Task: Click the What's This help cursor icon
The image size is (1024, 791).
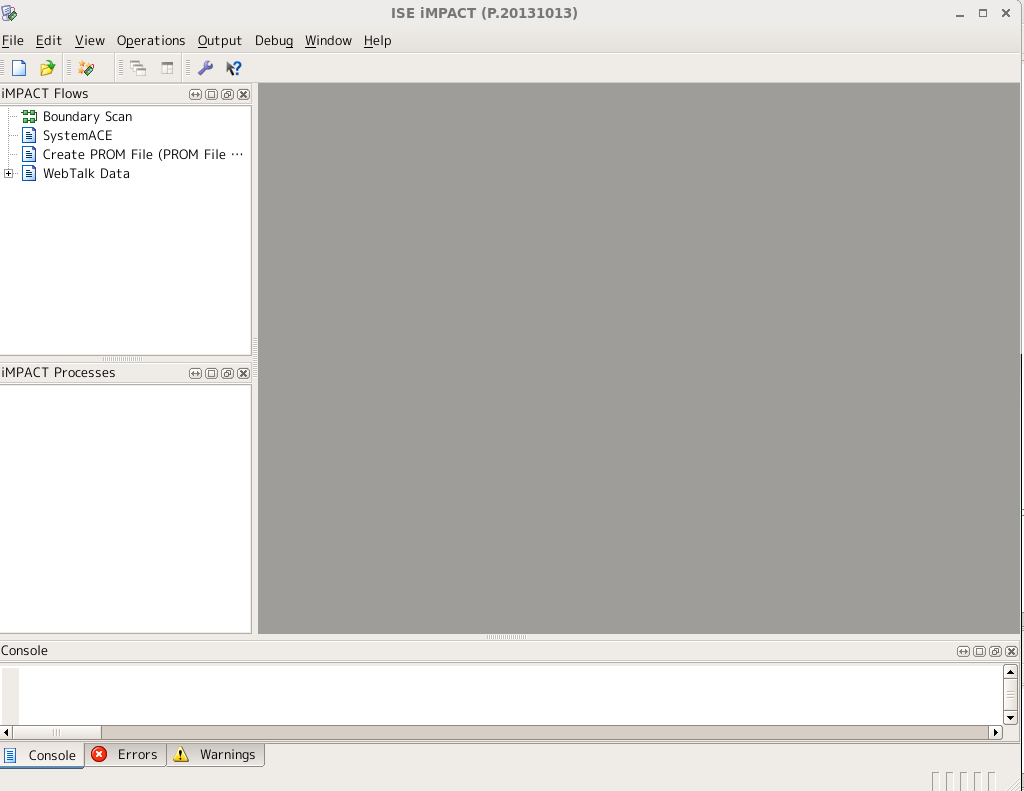Action: (x=233, y=68)
